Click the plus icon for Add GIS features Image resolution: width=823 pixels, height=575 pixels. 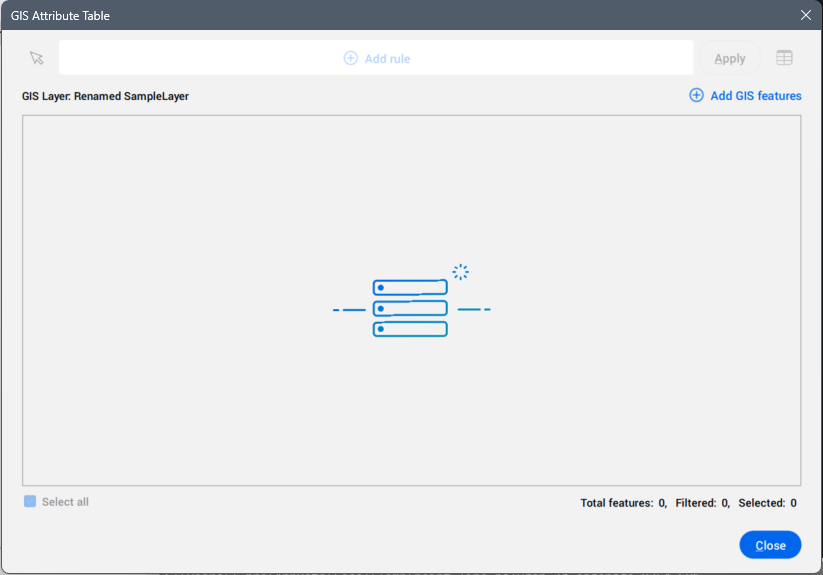(x=697, y=96)
